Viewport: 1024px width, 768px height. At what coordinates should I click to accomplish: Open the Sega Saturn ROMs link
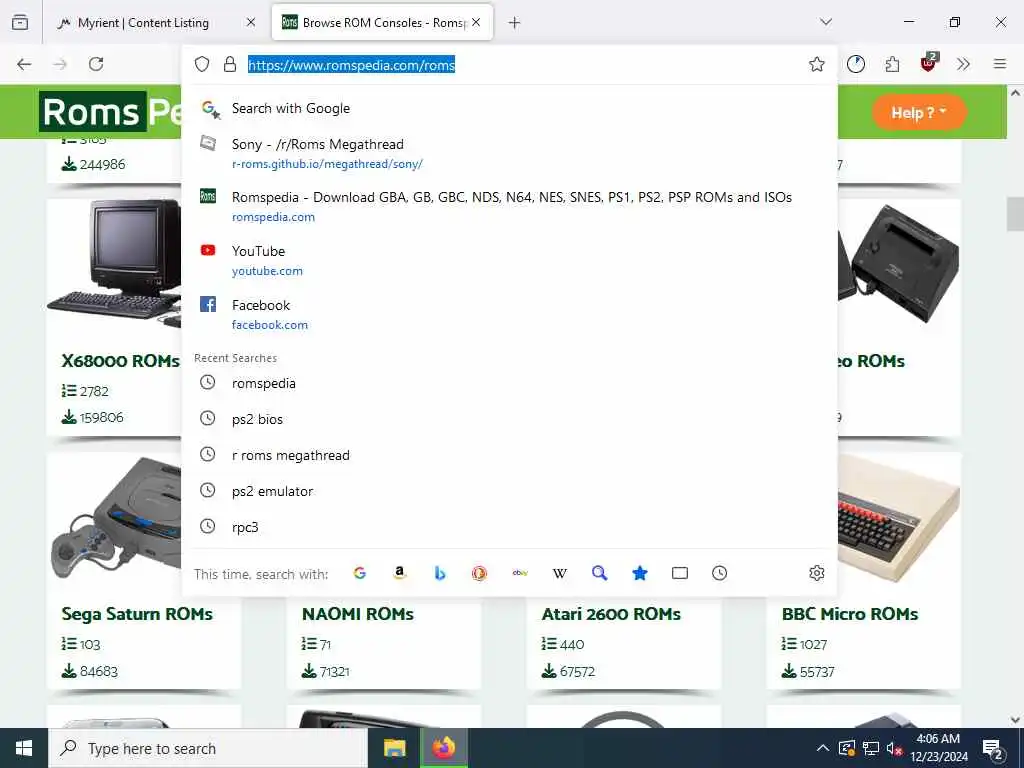point(137,614)
